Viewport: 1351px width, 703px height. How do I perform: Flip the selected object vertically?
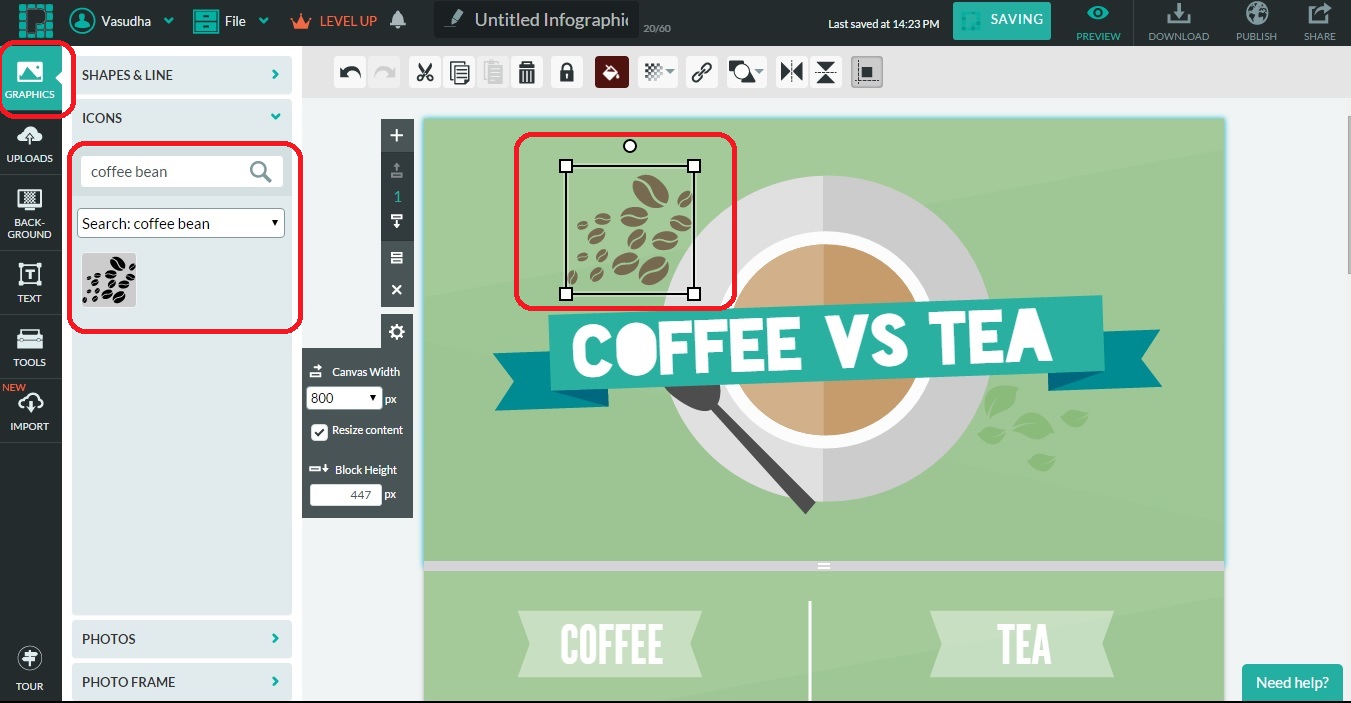[x=826, y=72]
